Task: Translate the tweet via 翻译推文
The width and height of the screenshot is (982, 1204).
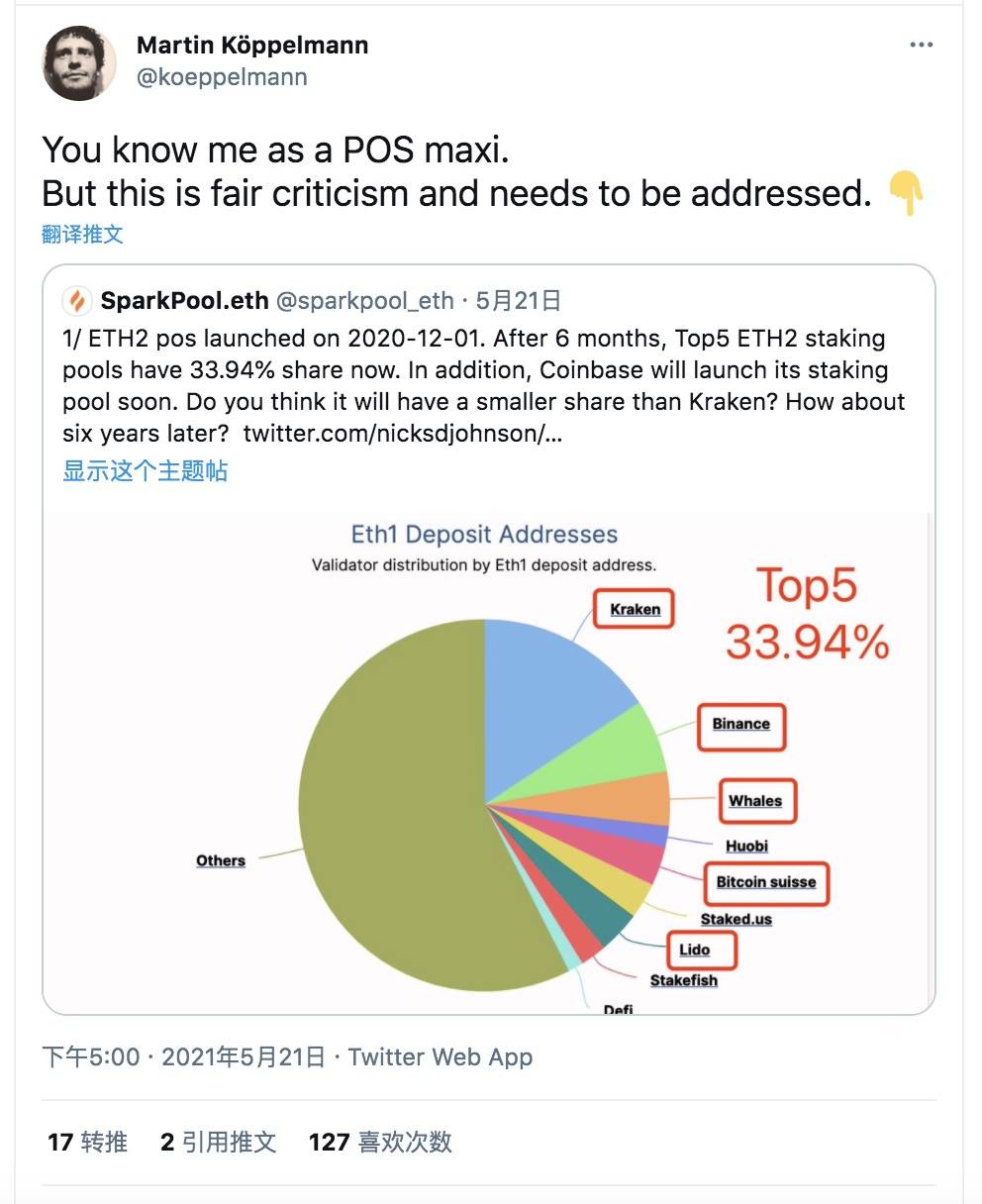Action: (82, 234)
